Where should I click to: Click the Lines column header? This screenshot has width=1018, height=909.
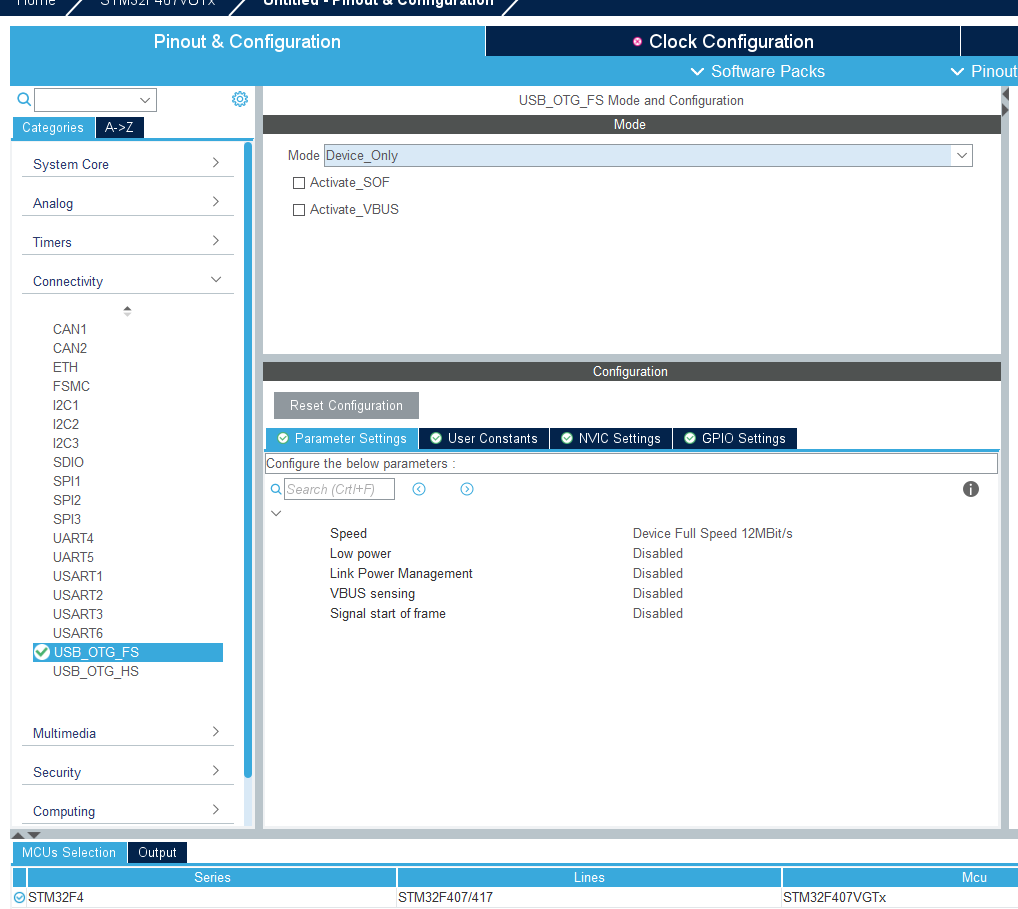(x=589, y=877)
